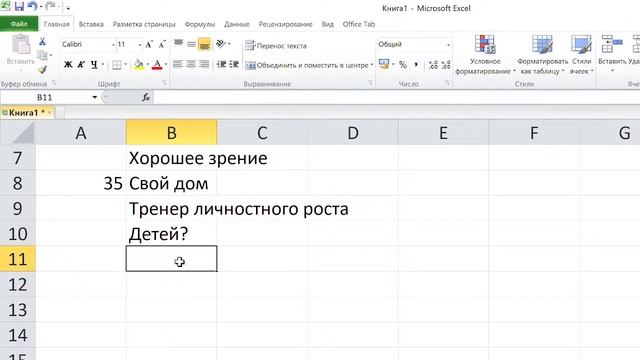The height and width of the screenshot is (360, 640).
Task: Open the font size 11 dropdown
Action: (140, 44)
